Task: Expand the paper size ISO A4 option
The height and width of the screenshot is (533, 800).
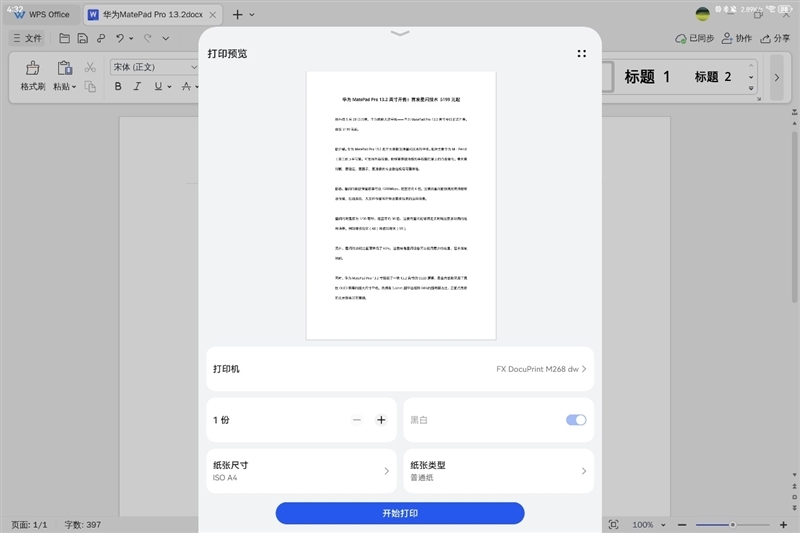Action: (x=302, y=471)
